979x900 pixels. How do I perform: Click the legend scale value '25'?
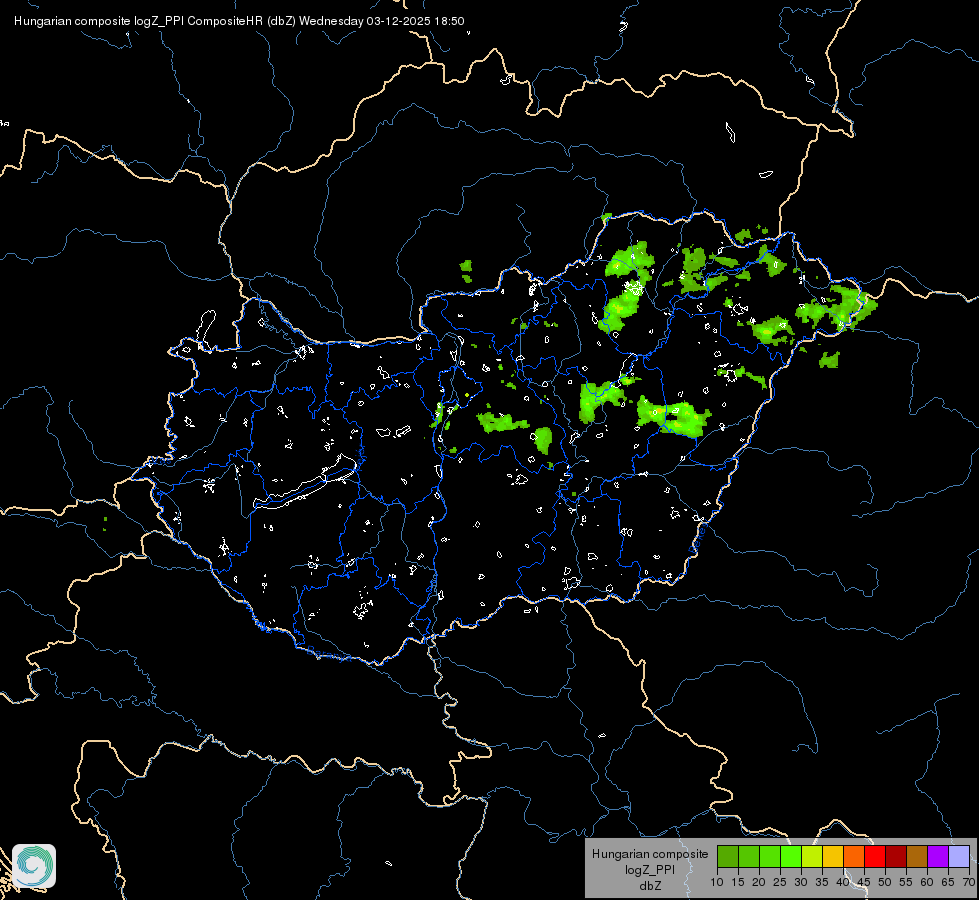780,882
